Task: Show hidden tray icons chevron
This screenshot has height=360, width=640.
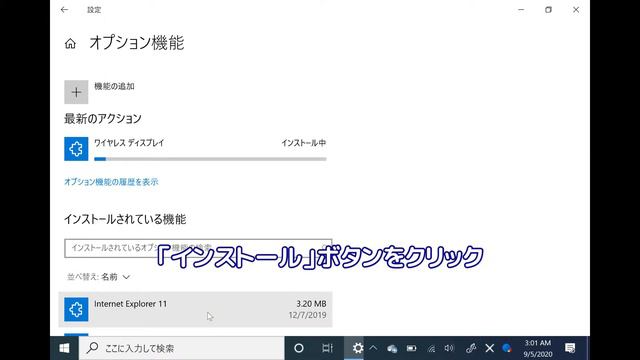Action: (373, 348)
